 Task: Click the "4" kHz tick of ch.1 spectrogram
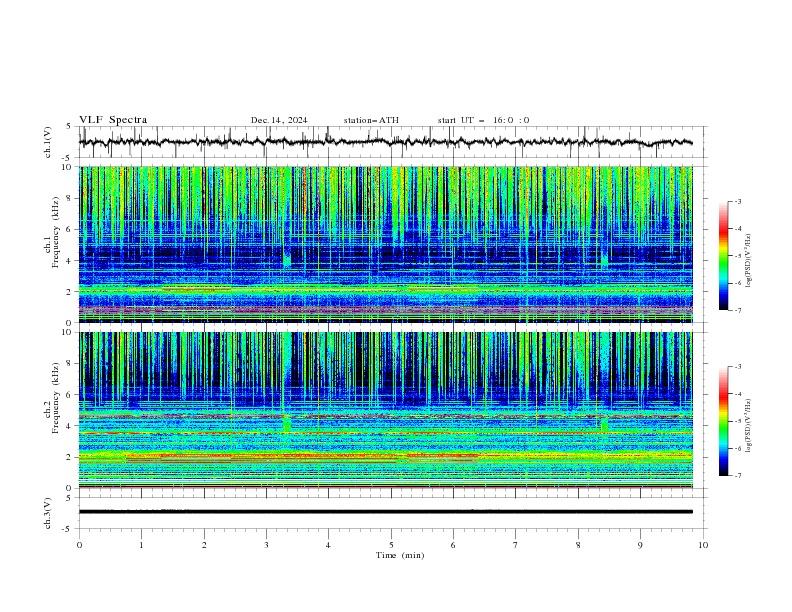click(70, 261)
